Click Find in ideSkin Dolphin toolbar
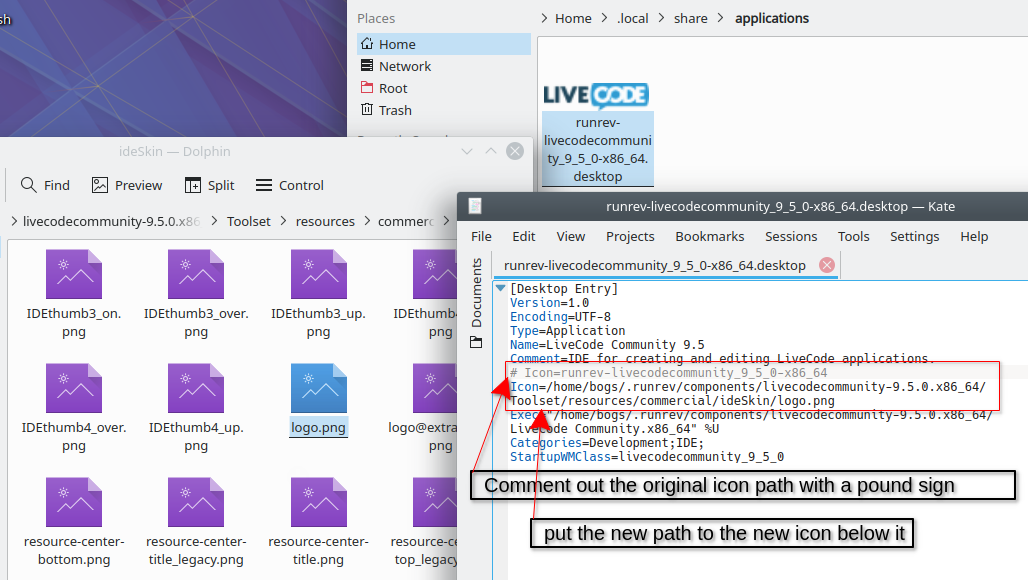This screenshot has height=580, width=1028. 45,185
